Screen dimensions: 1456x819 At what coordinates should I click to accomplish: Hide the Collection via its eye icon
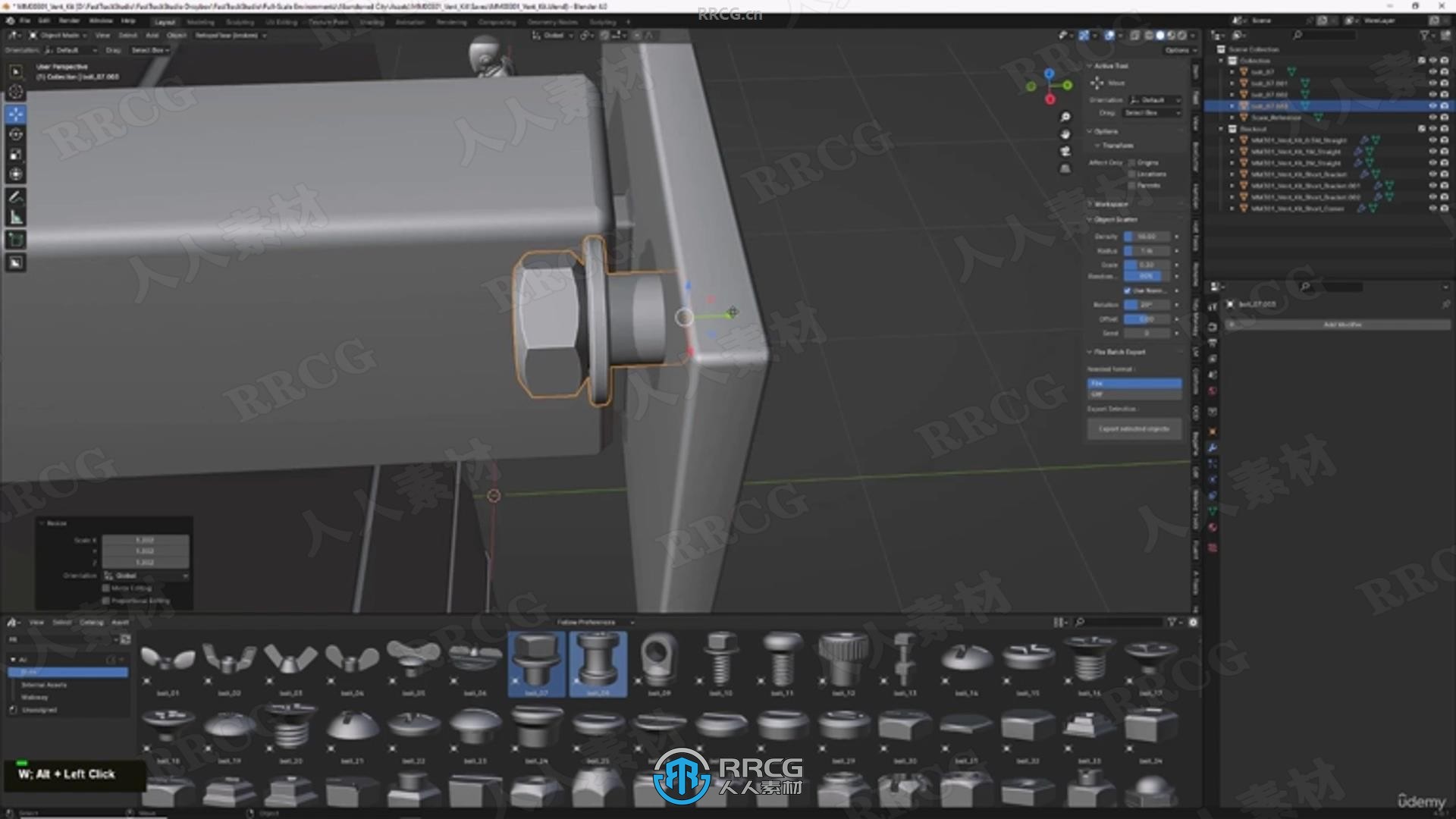pyautogui.click(x=1432, y=61)
